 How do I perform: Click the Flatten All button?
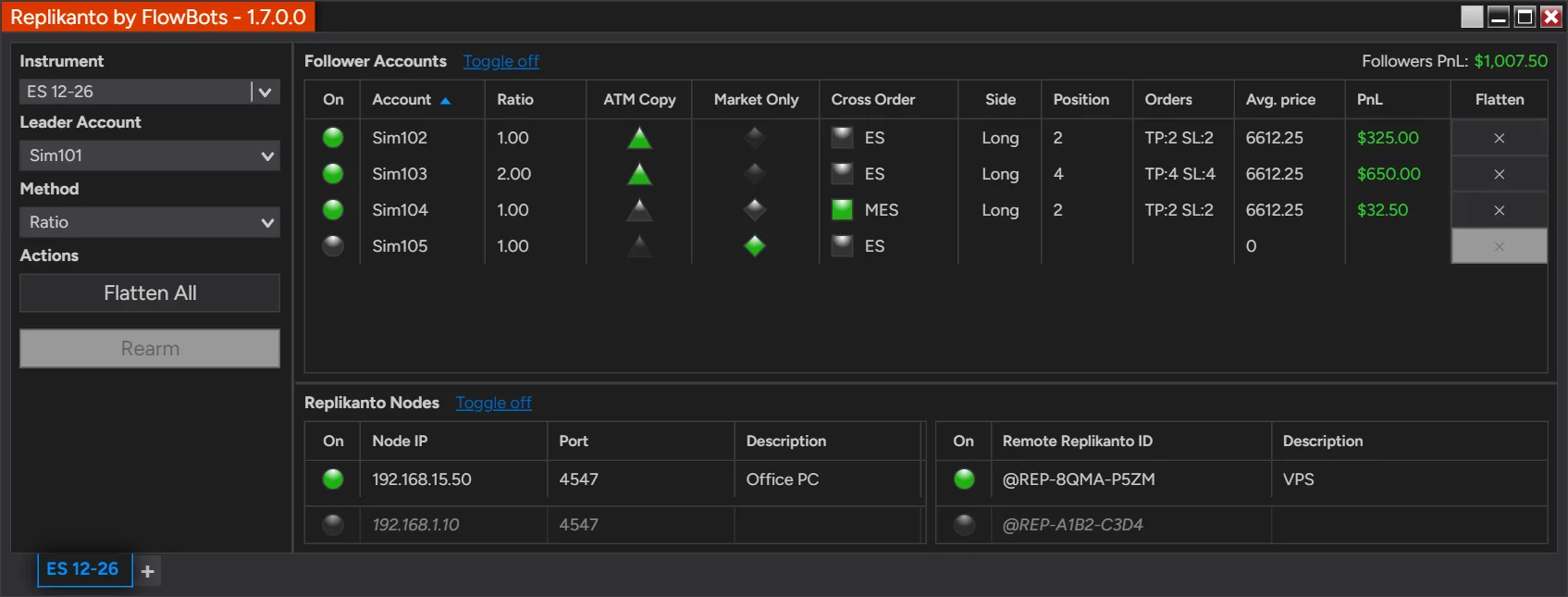pos(150,293)
